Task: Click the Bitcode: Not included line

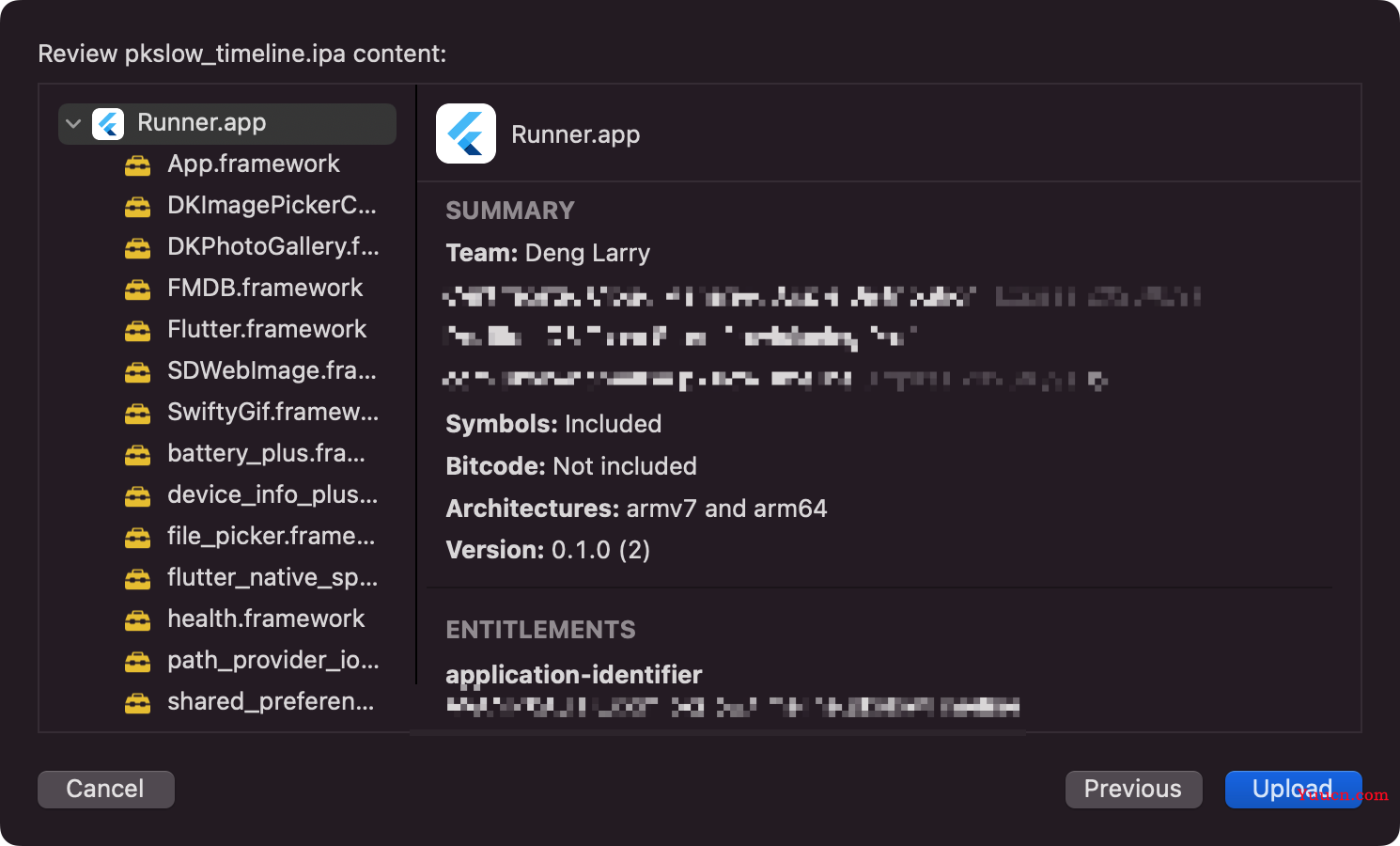Action: pyautogui.click(x=571, y=466)
